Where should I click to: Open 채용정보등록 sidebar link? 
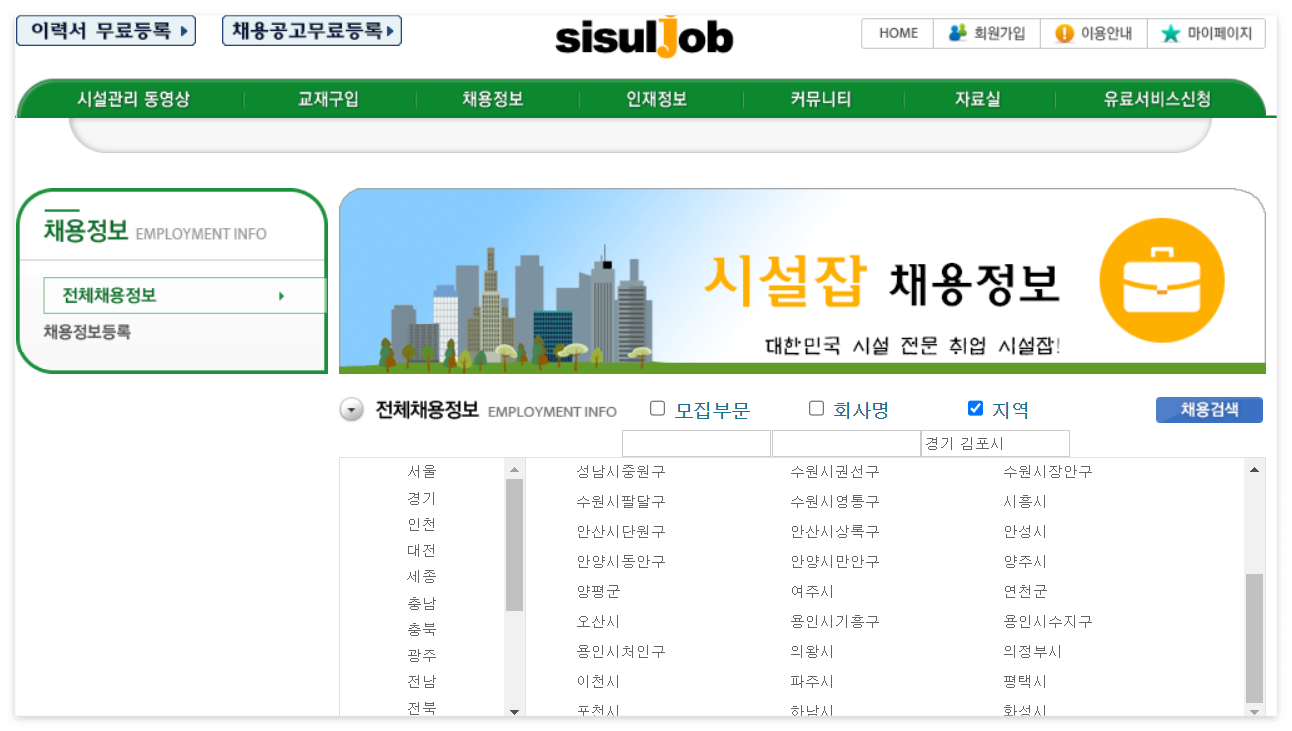pos(87,332)
